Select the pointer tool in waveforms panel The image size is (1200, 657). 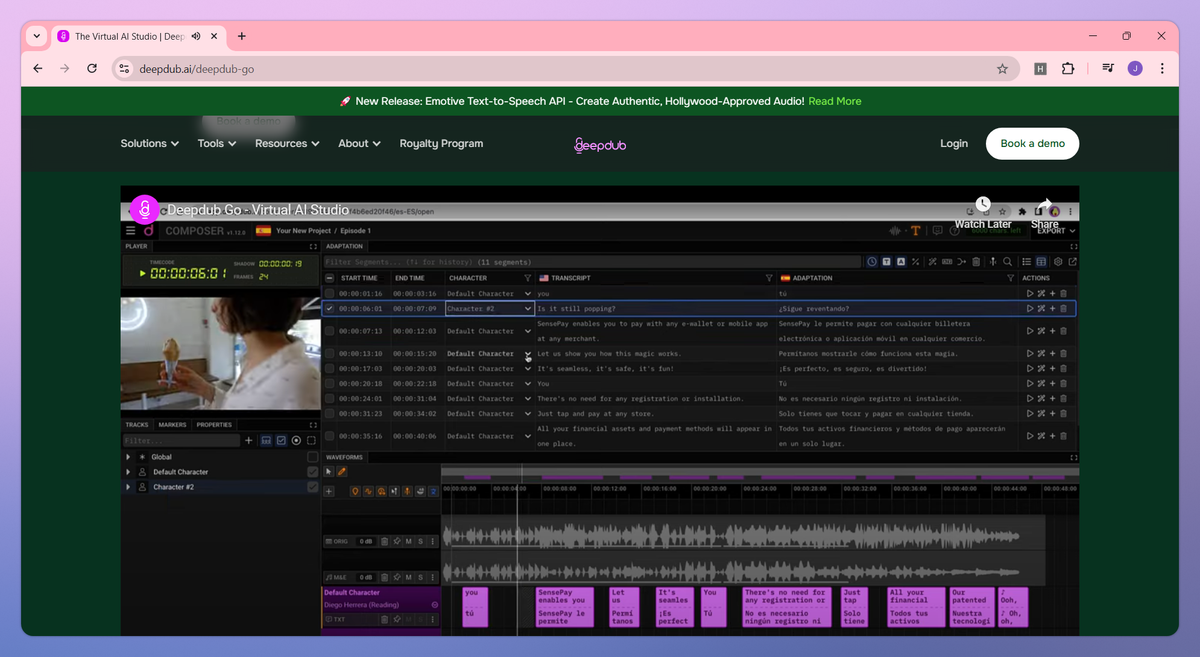pyautogui.click(x=329, y=471)
